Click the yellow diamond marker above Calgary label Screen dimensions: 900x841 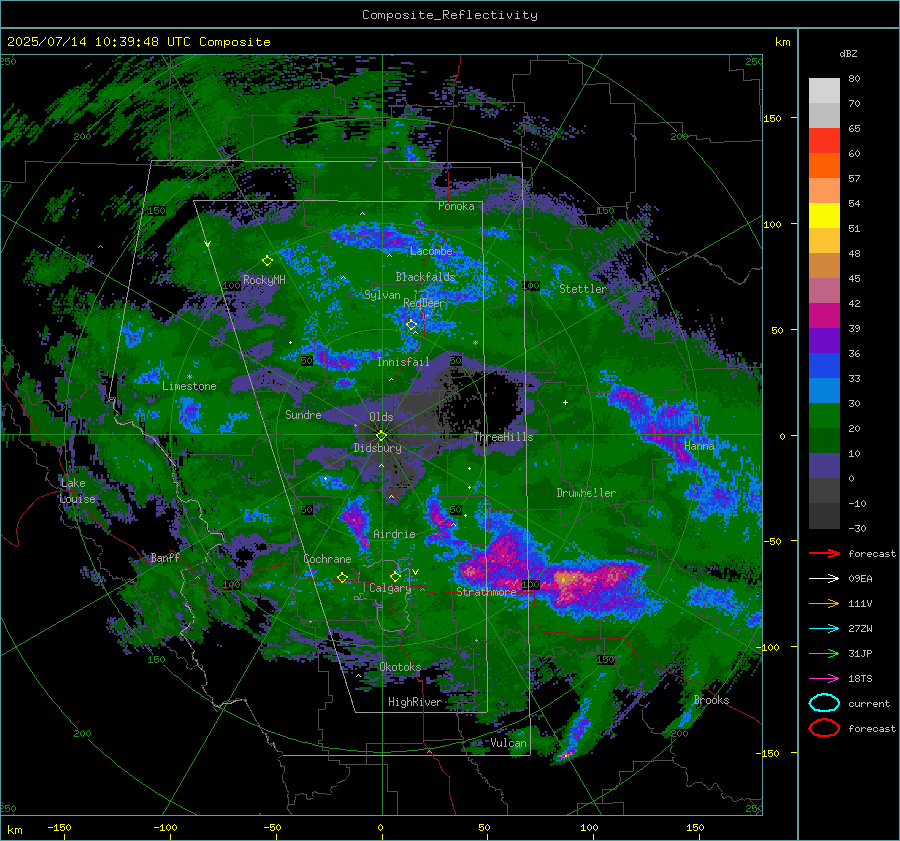coord(395,576)
